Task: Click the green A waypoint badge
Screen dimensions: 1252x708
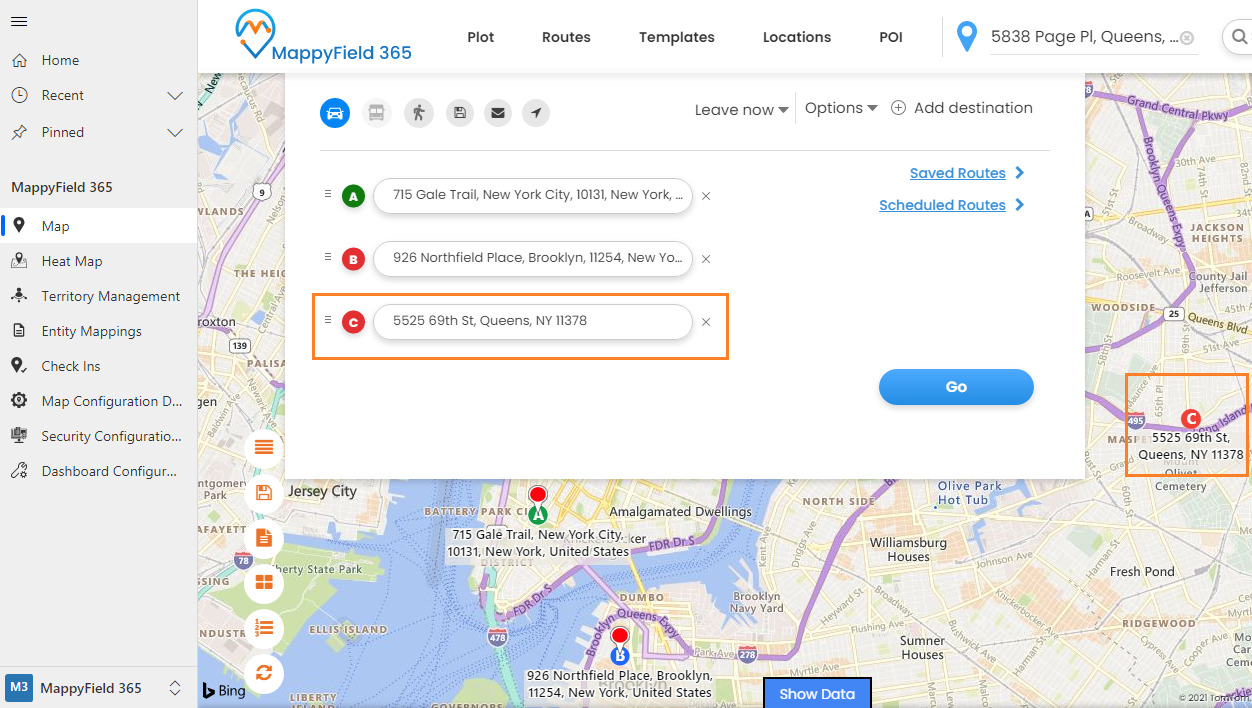Action: 353,196
